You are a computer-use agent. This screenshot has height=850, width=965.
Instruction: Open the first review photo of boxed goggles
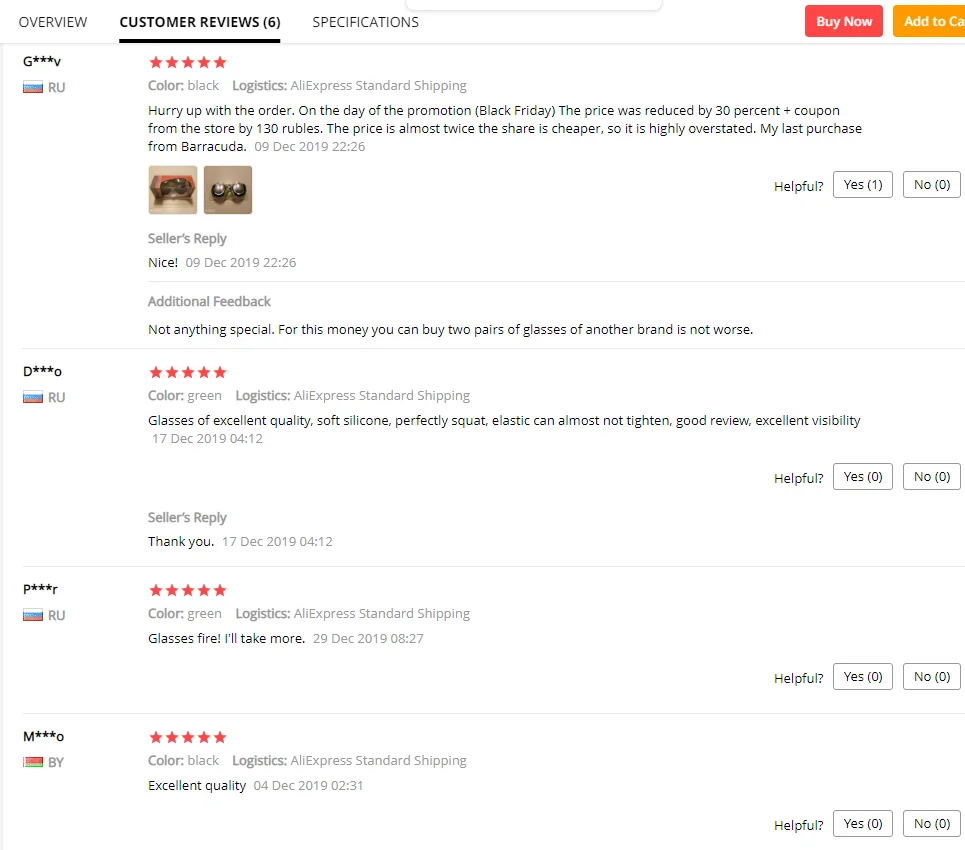tap(173, 190)
